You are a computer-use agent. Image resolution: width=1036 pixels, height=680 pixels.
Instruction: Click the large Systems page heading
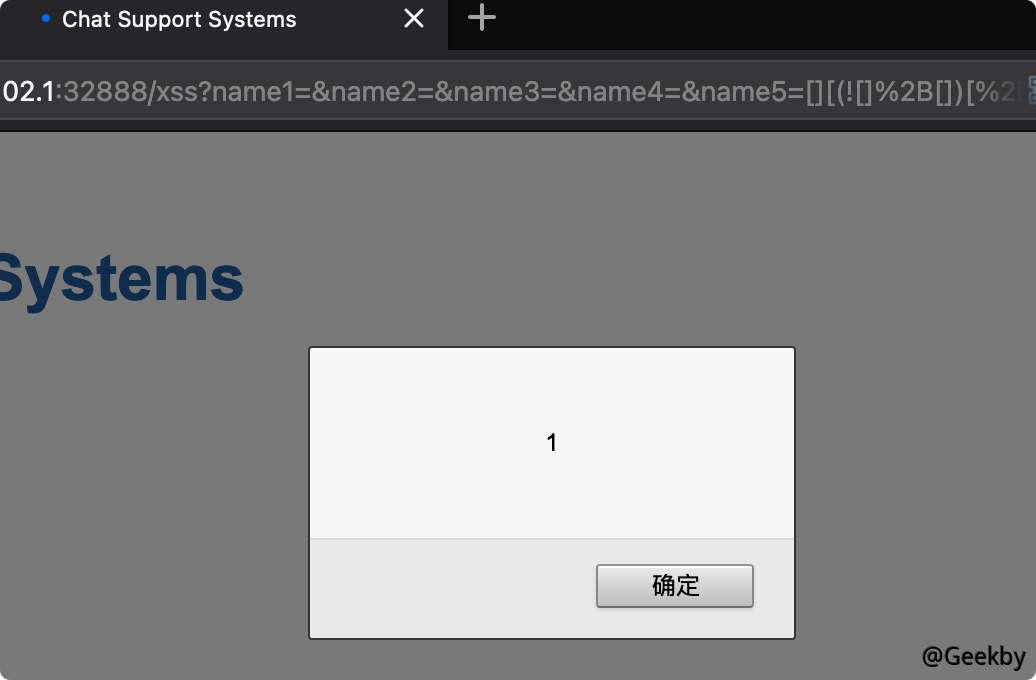122,280
